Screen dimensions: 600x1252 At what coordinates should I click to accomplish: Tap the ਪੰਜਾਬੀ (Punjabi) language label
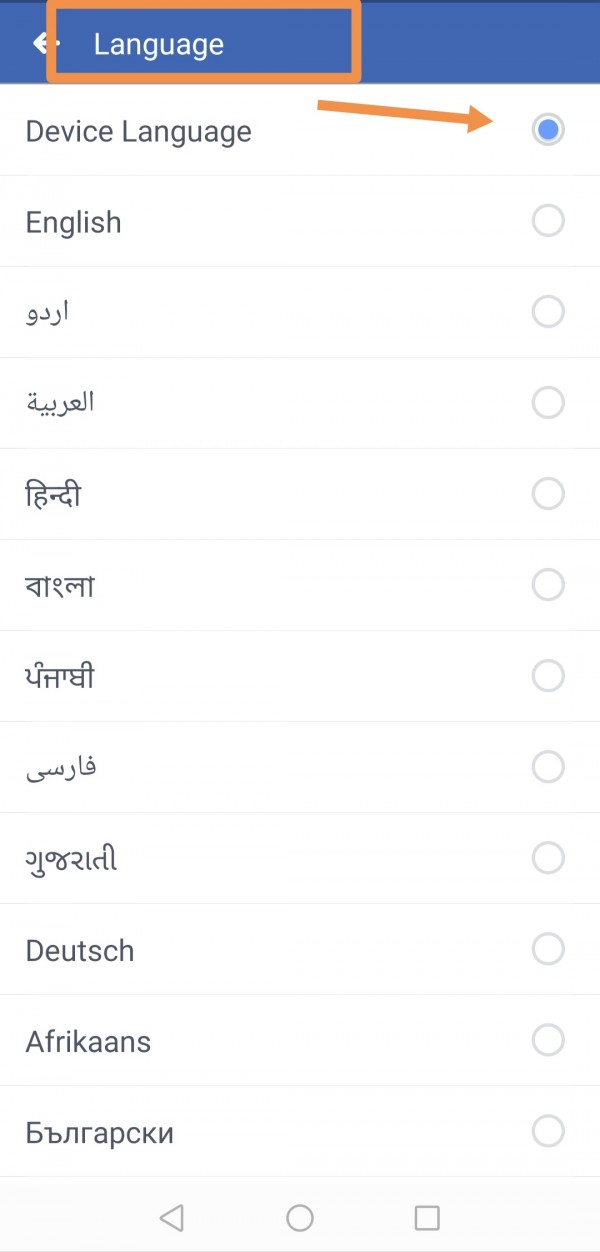click(60, 677)
